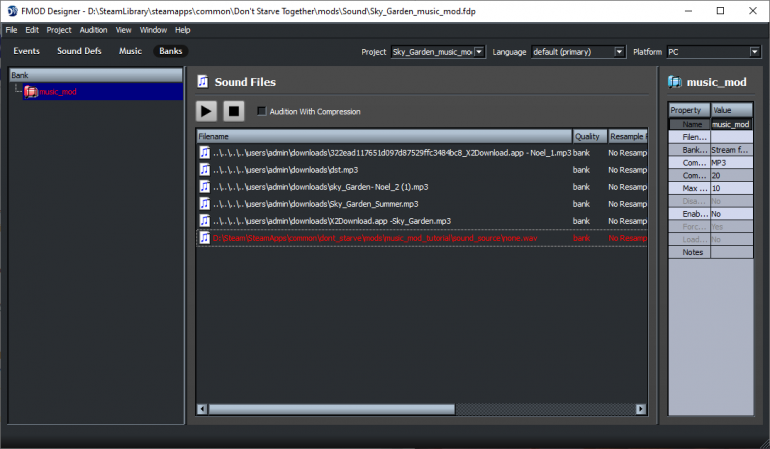The width and height of the screenshot is (770, 449).
Task: Click the Bank column header in tree panel
Action: click(x=96, y=75)
